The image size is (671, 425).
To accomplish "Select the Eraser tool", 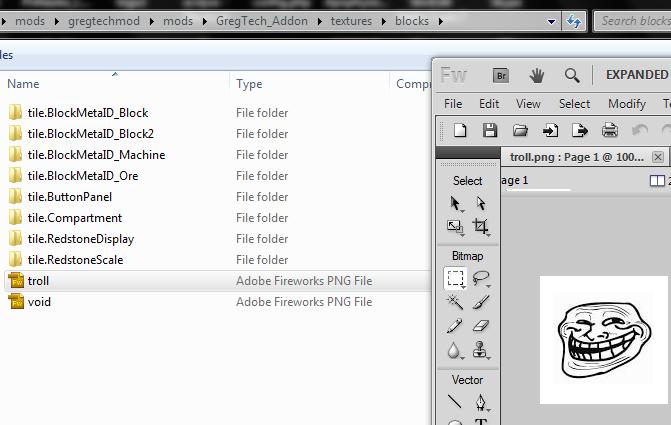I will 481,326.
